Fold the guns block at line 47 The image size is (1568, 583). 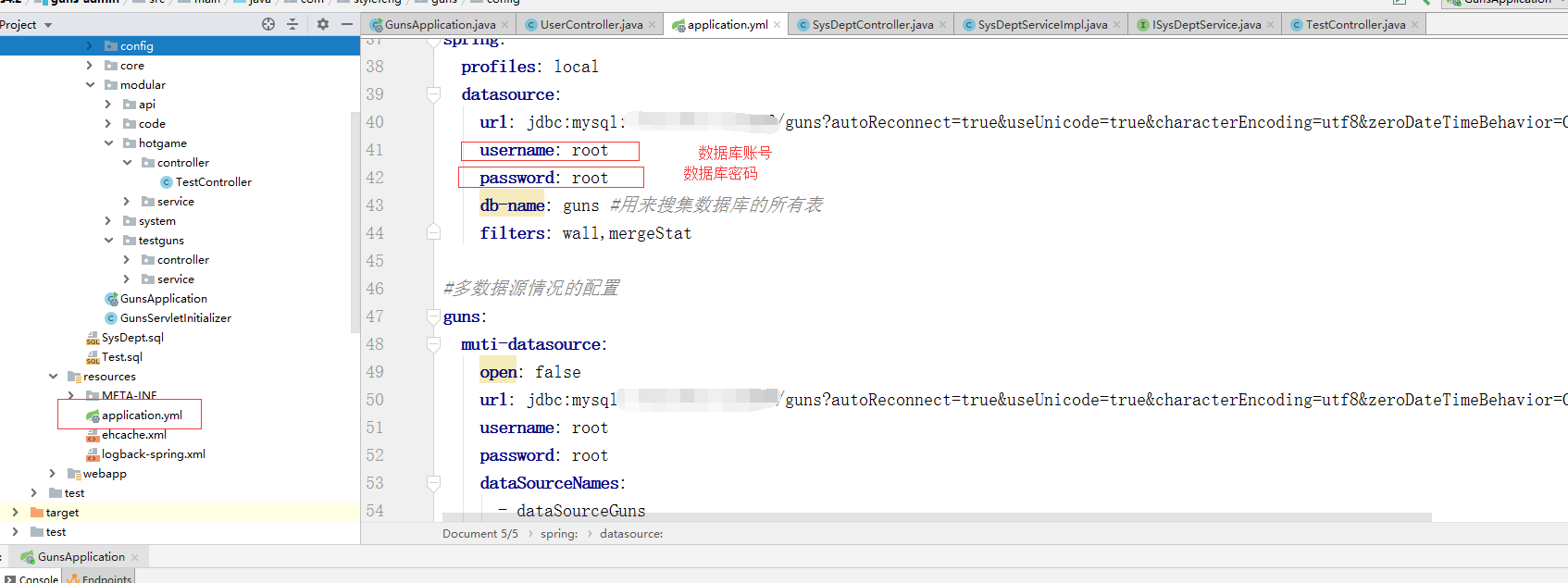click(433, 316)
